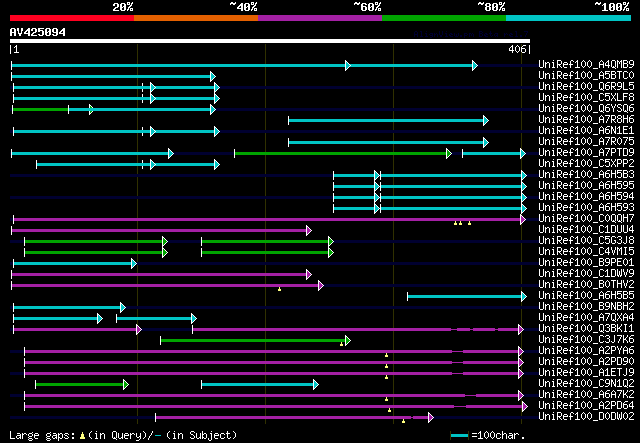Click the "Large gaps" legend text
The image size is (640, 443).
pyautogui.click(x=42, y=435)
